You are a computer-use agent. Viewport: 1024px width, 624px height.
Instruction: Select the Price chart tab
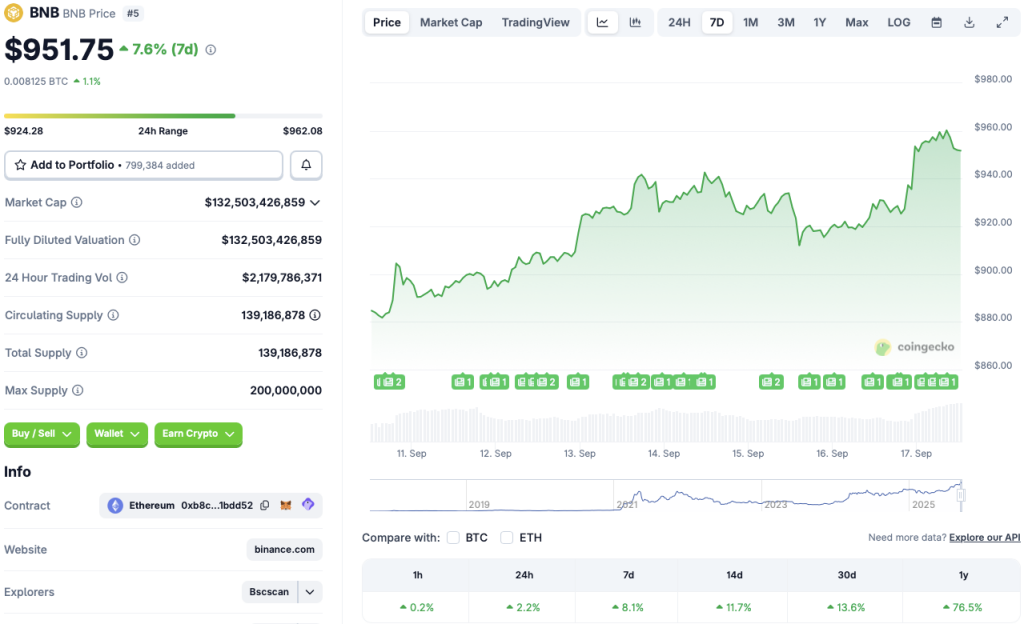click(x=387, y=22)
